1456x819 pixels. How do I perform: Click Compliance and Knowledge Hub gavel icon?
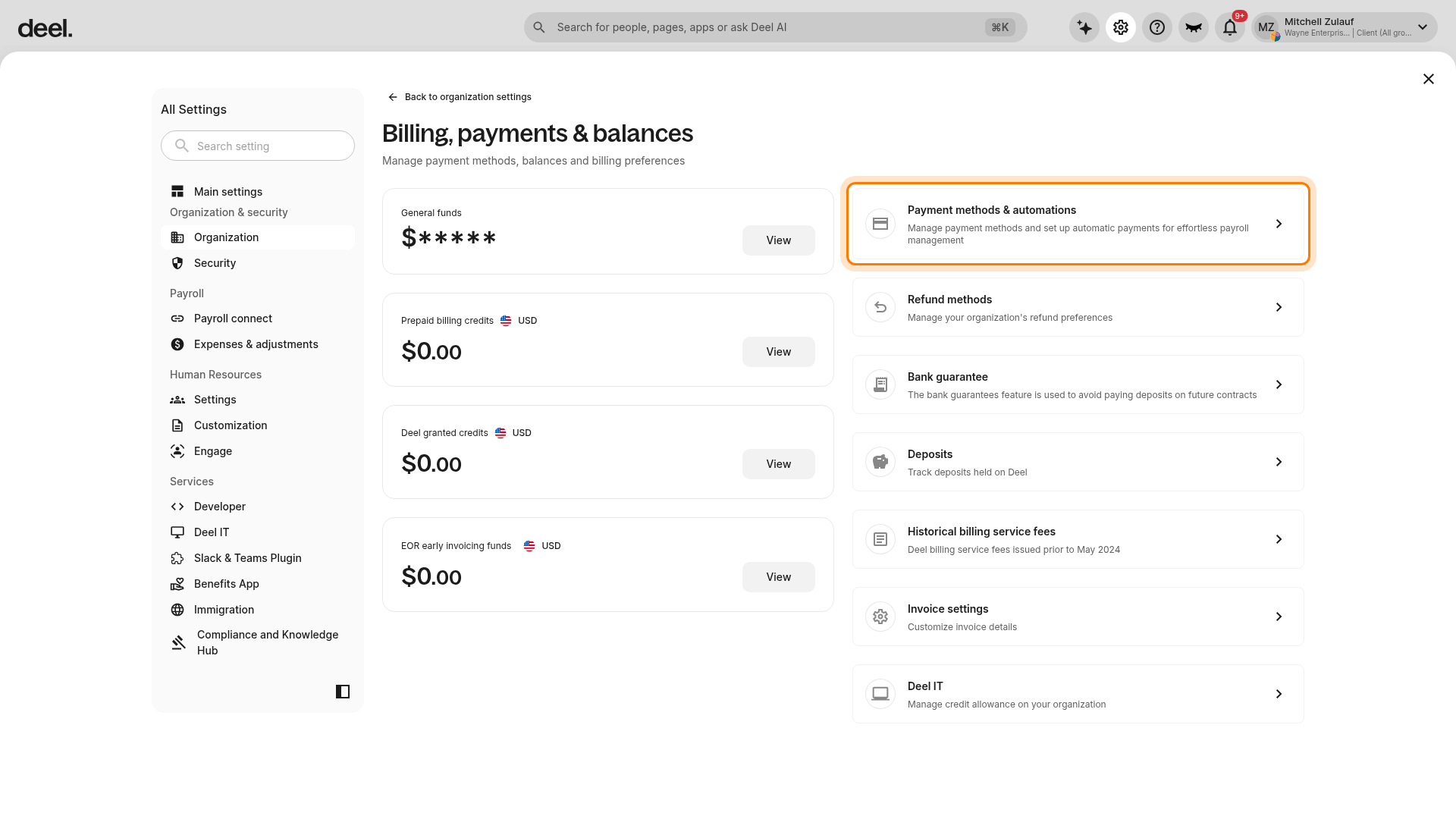point(178,642)
